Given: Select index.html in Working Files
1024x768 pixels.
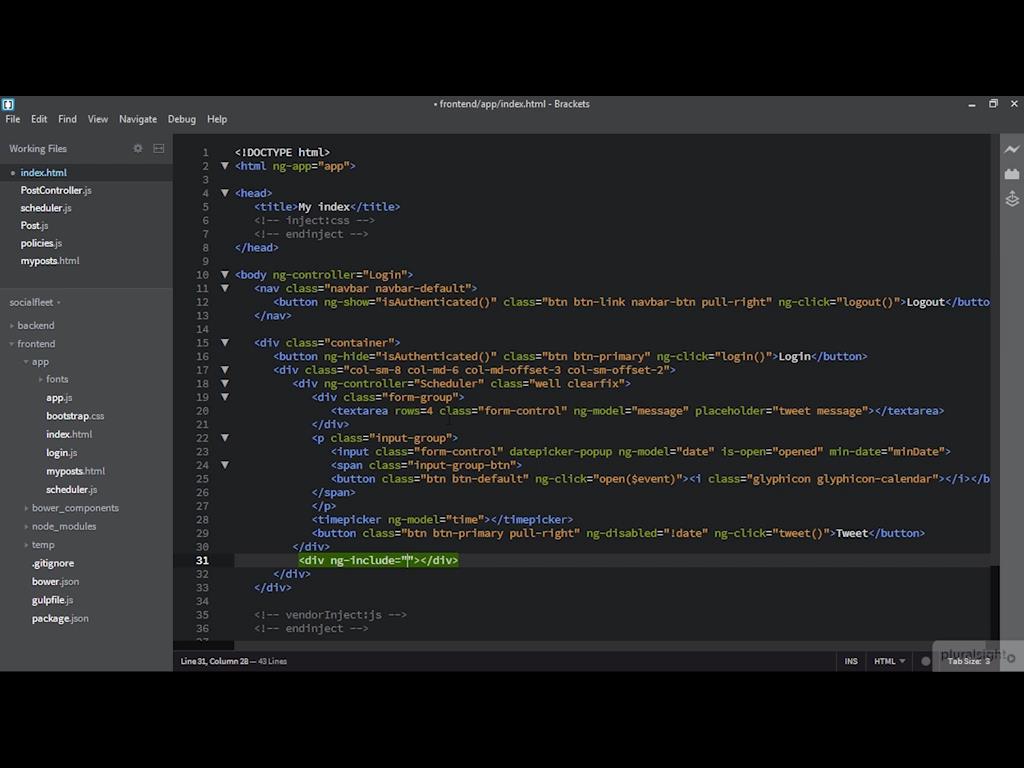Looking at the screenshot, I should coord(44,172).
